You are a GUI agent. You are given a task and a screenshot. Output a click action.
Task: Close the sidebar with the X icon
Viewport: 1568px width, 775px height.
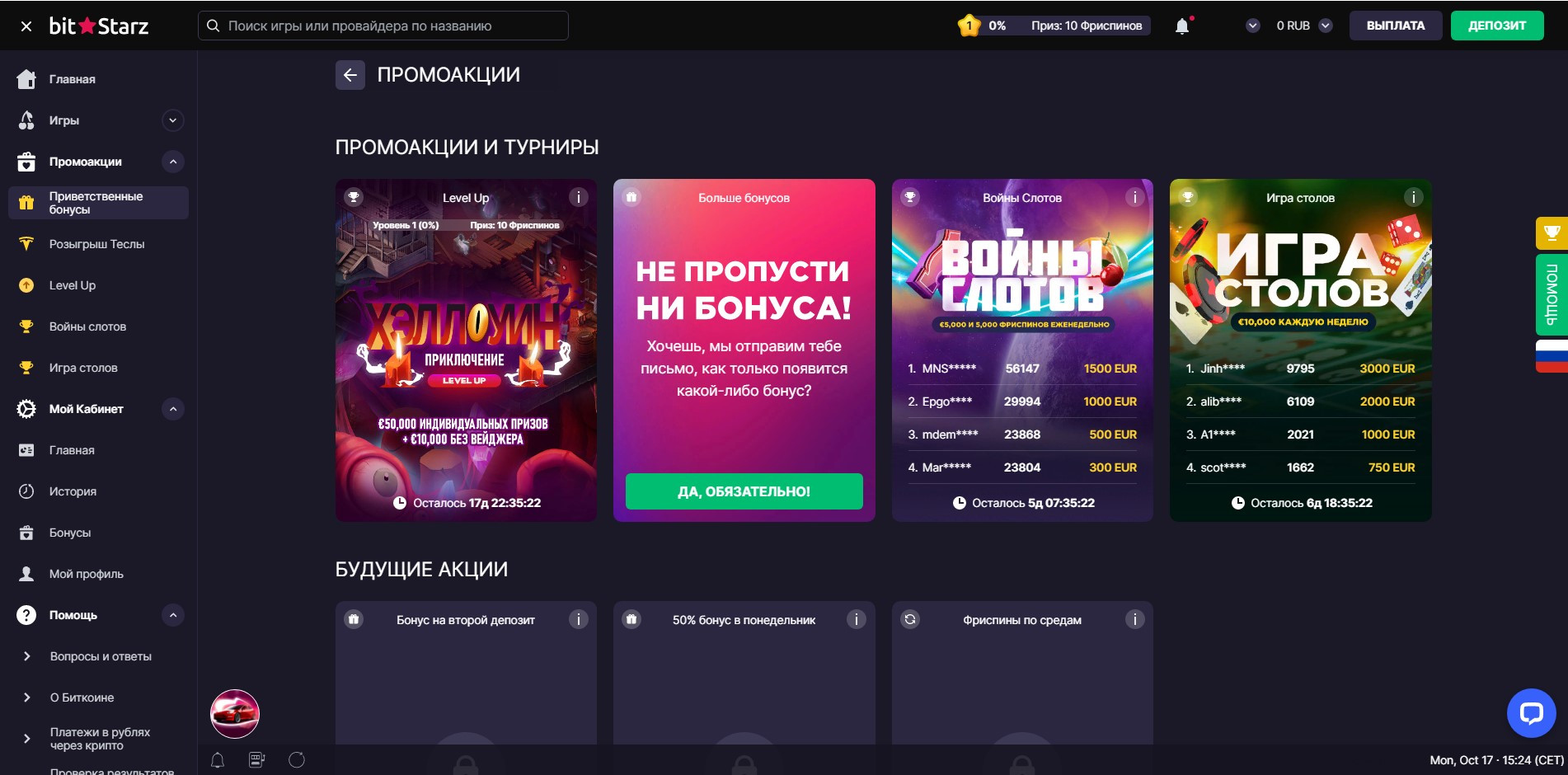[x=26, y=26]
